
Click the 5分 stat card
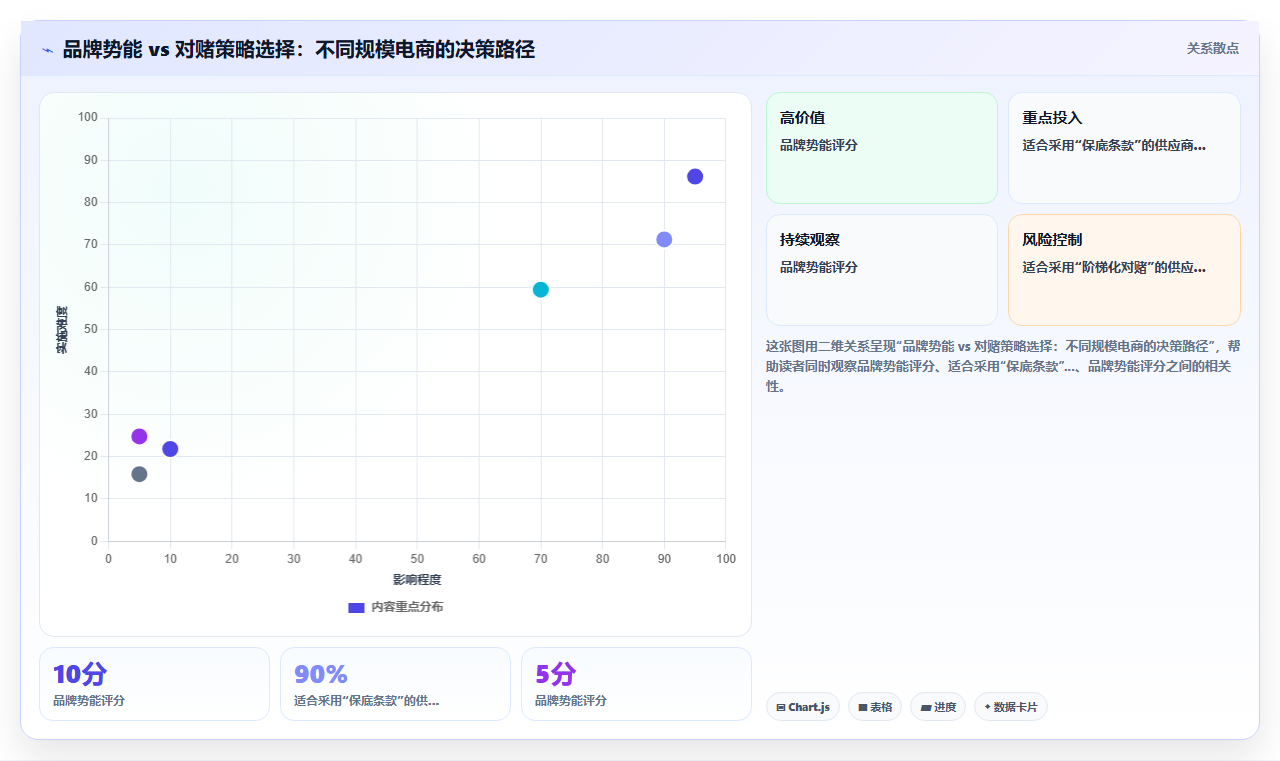point(636,684)
